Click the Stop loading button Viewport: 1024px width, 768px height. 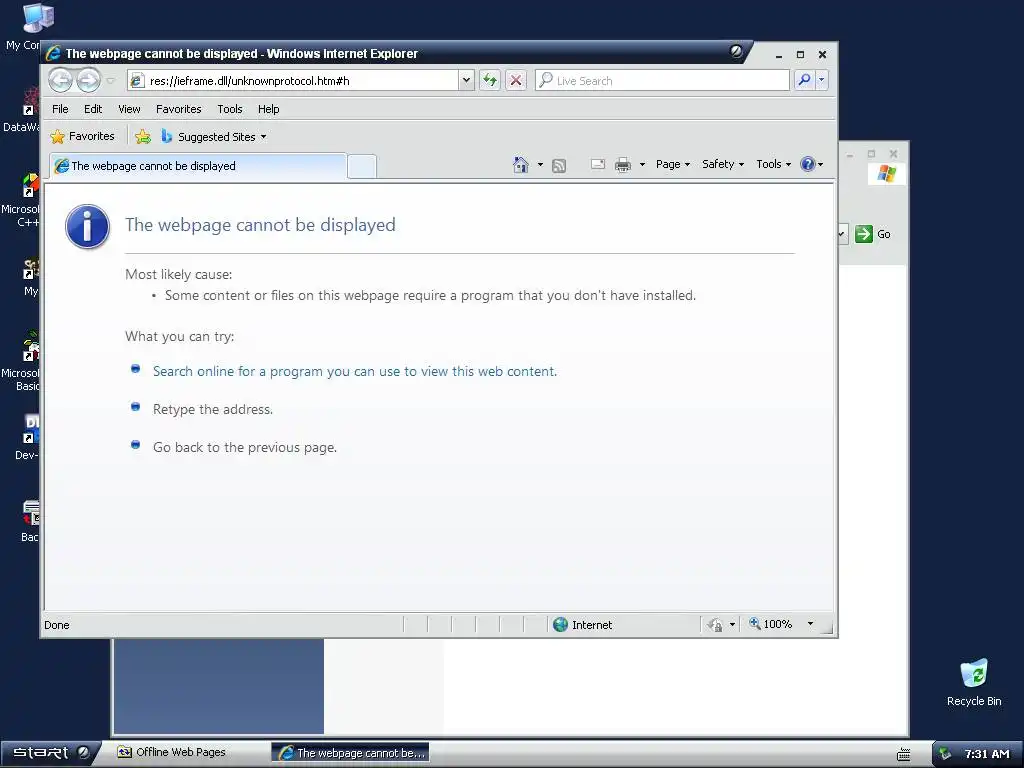(x=516, y=80)
